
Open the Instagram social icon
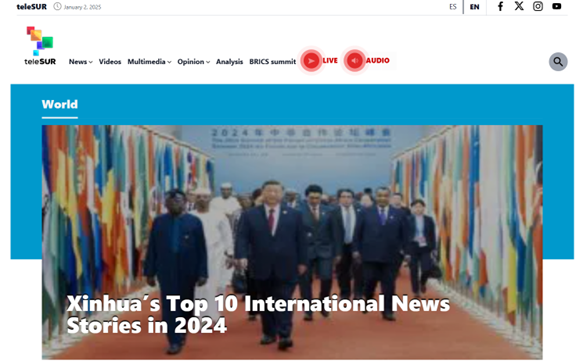tap(538, 6)
